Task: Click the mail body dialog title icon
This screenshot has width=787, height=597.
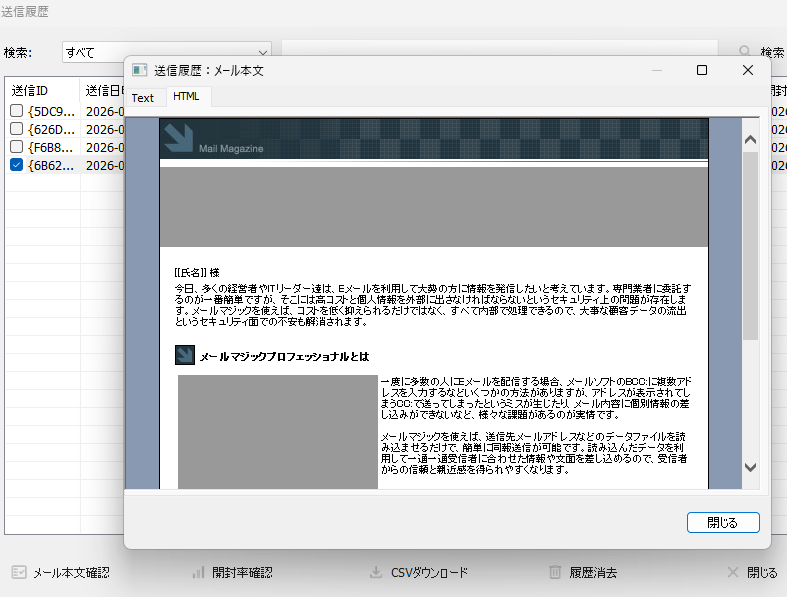Action: tap(140, 70)
